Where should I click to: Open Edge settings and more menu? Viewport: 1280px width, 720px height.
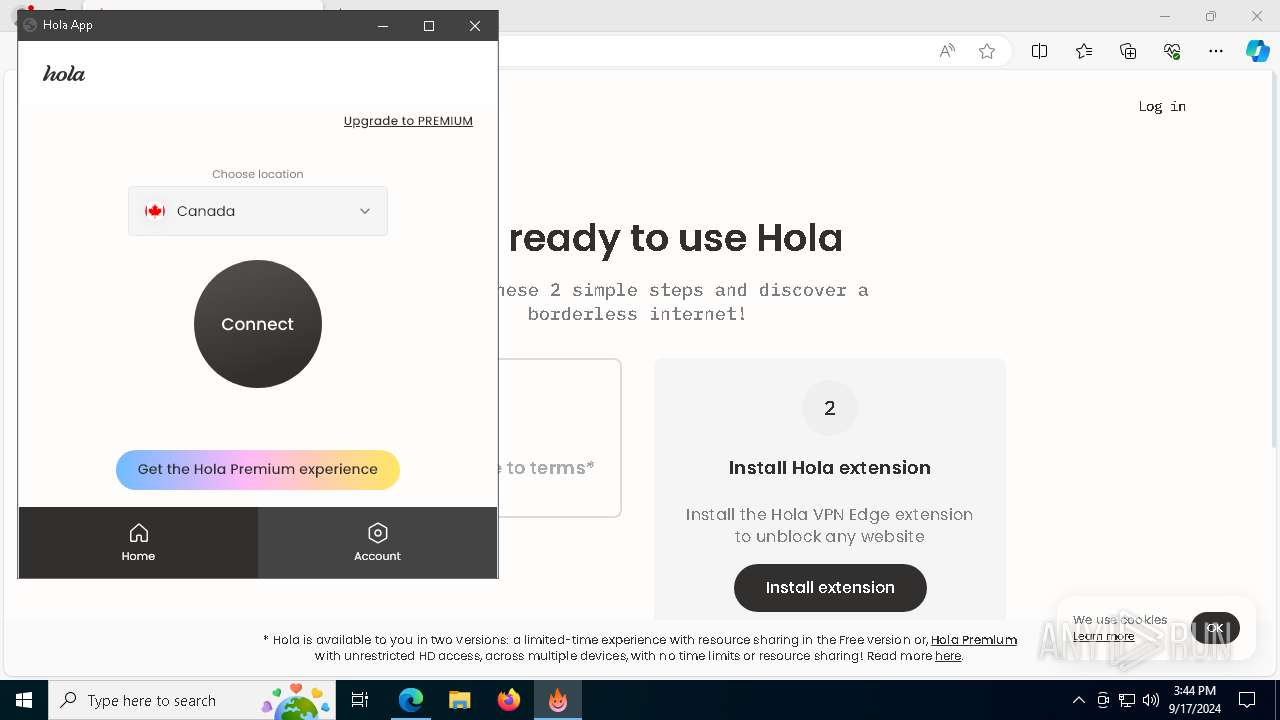[x=1216, y=51]
